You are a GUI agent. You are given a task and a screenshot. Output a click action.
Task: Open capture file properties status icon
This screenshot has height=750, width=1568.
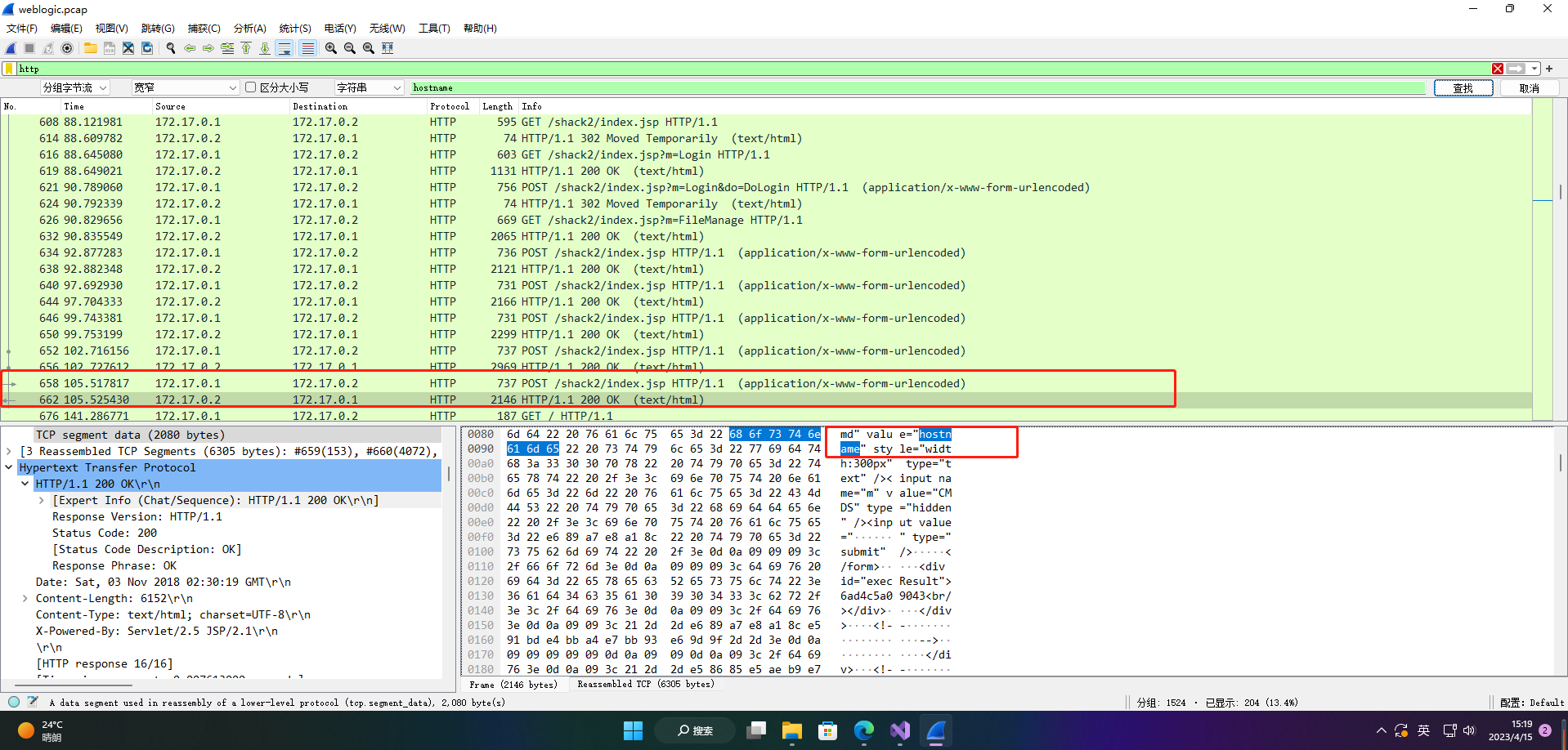tap(33, 702)
